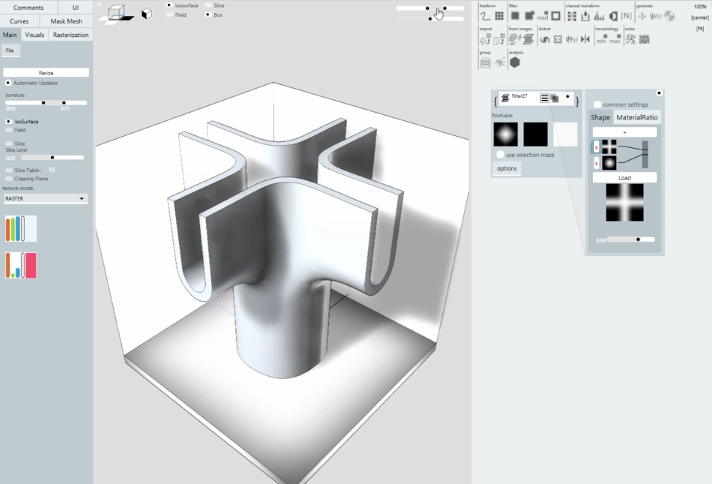The width and height of the screenshot is (712, 484).
Task: Select the top 'Slice' view radio option
Action: pos(208,5)
